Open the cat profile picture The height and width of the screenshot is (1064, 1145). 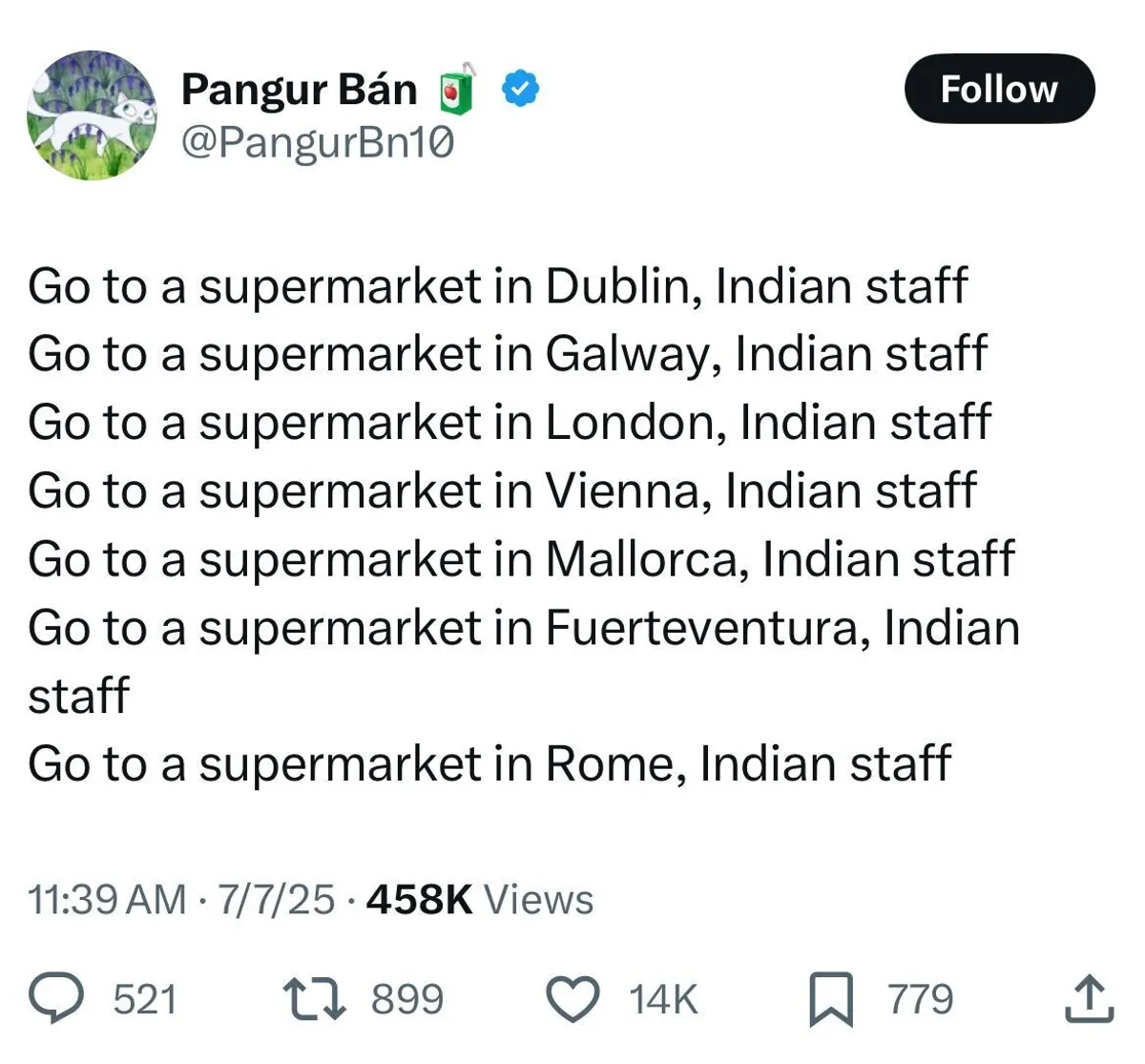click(x=92, y=115)
